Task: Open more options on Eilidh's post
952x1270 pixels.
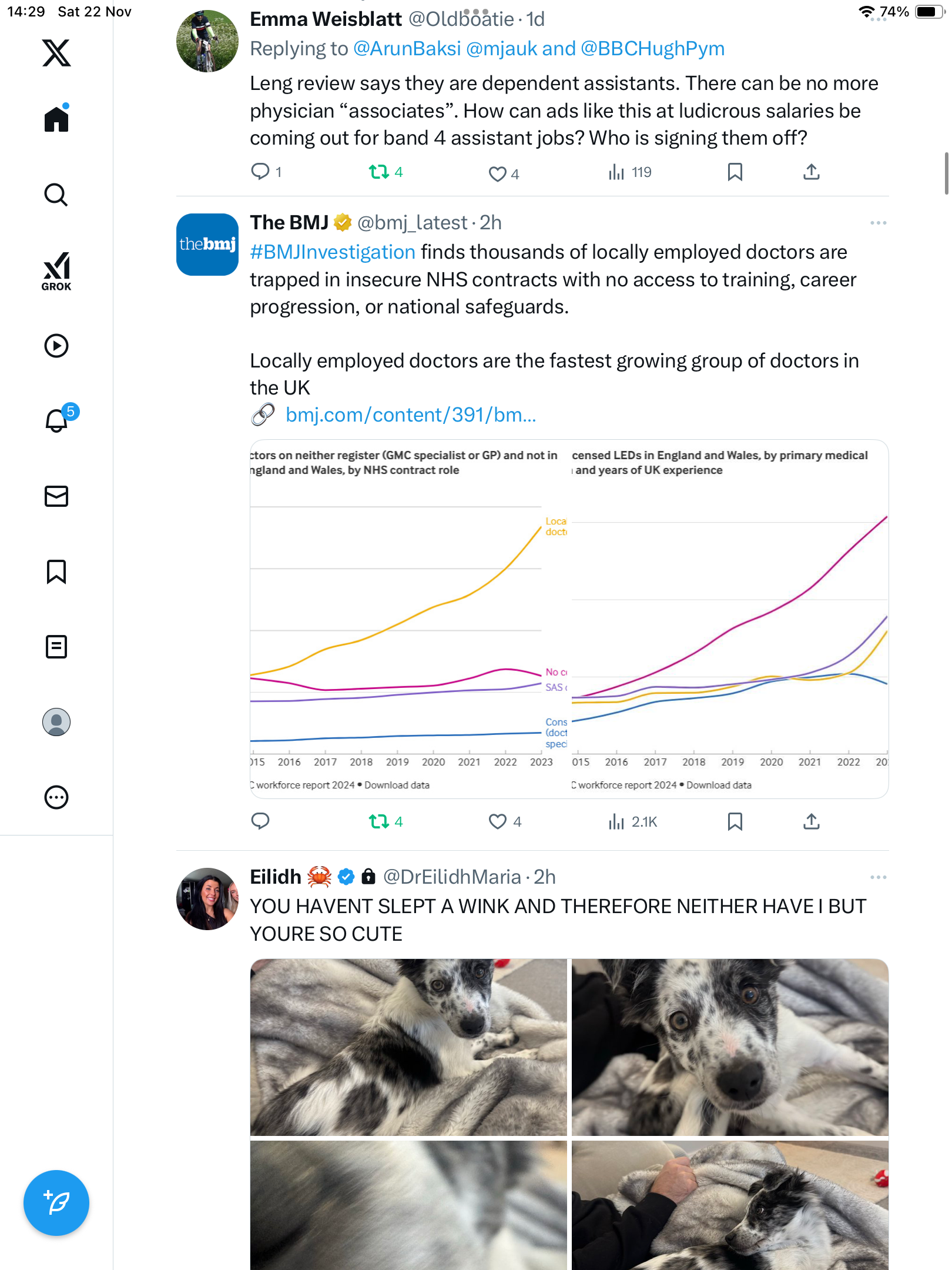Action: [878, 877]
